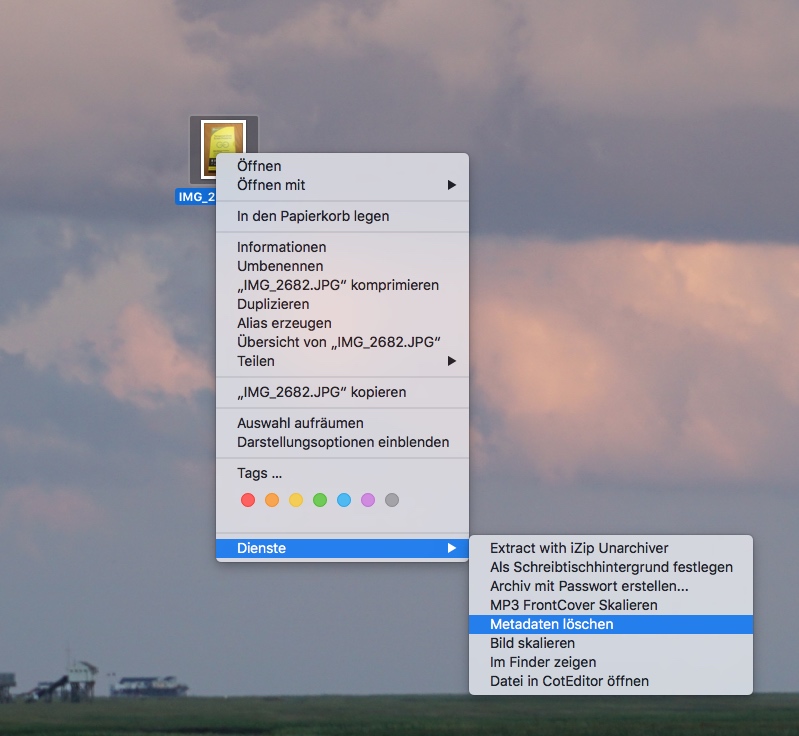This screenshot has width=799, height=736.
Task: Expand the 'Öffnen mit' submenu
Action: pos(342,185)
